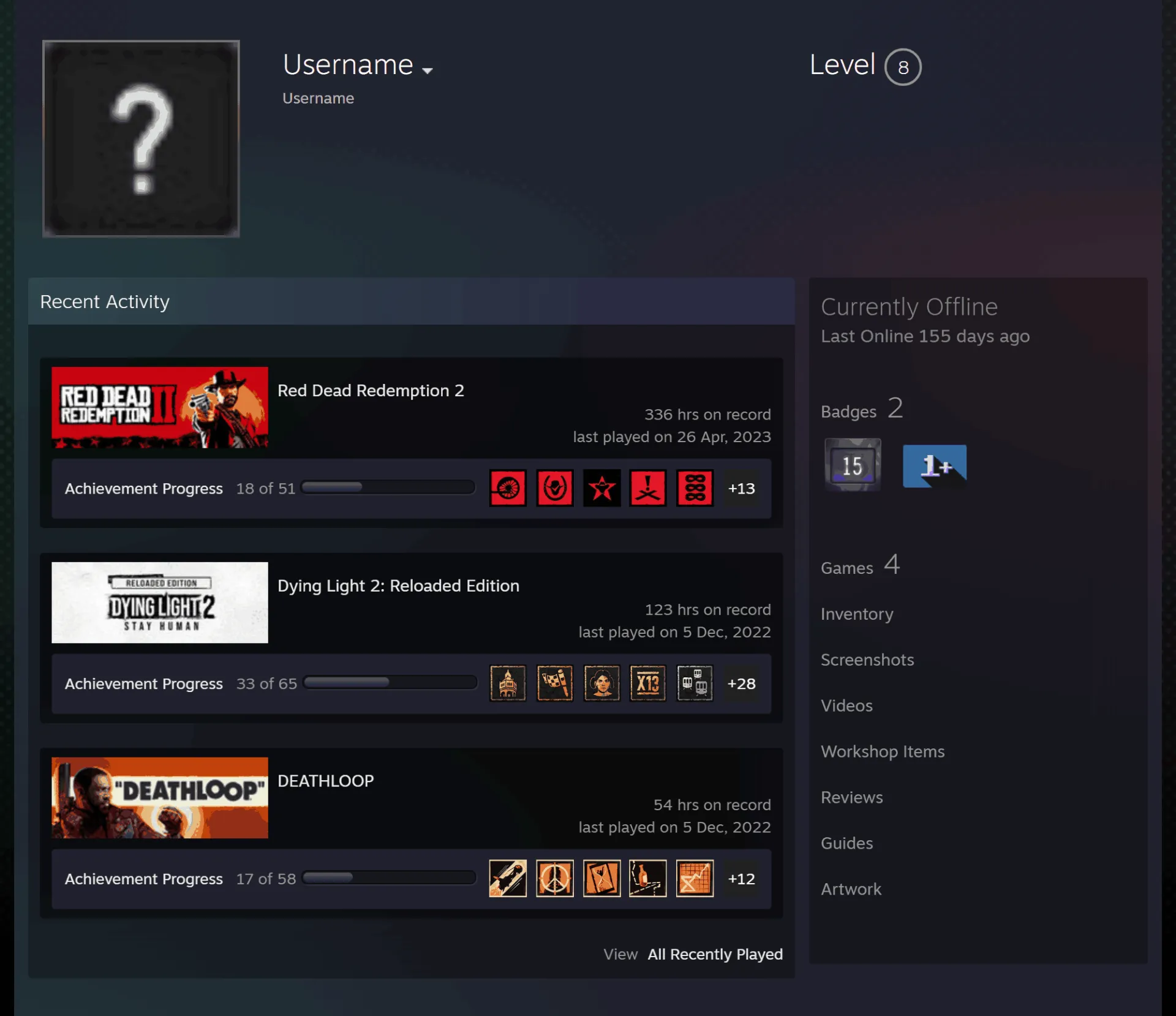Click the profile avatar question mark image

pyautogui.click(x=141, y=139)
